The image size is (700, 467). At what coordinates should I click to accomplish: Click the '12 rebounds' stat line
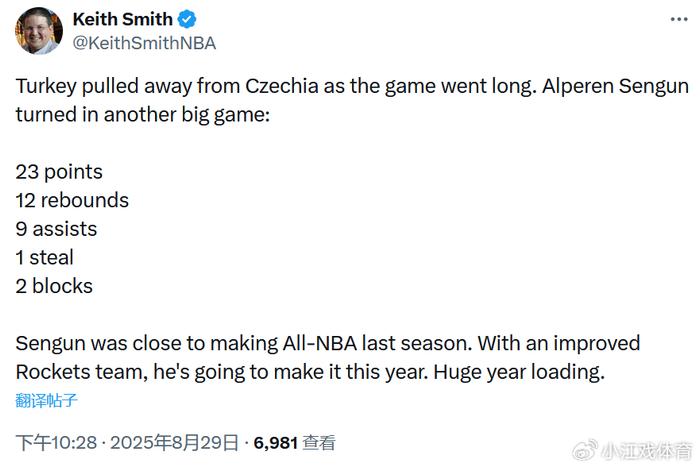tap(72, 200)
